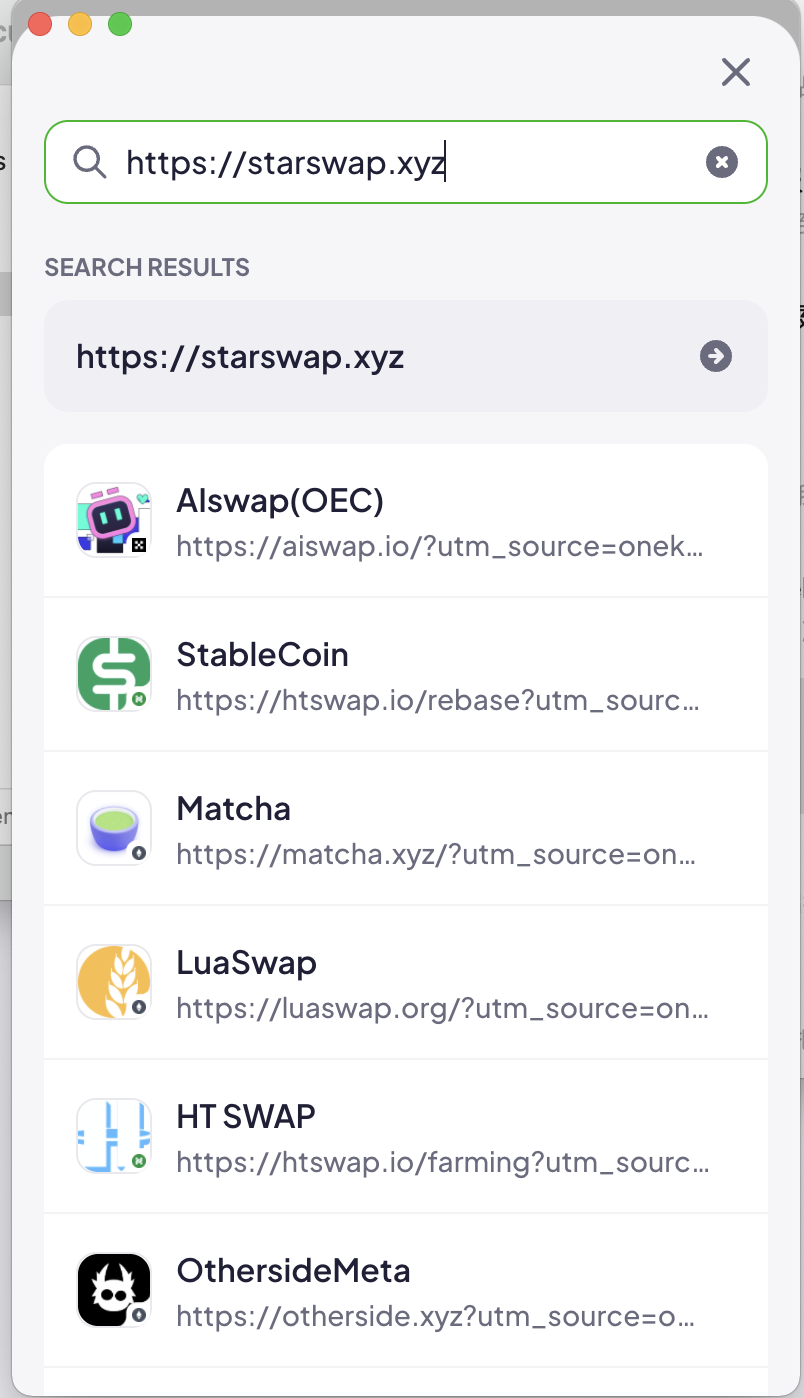
Task: Open the LuaSwap wheat icon
Action: tap(114, 982)
